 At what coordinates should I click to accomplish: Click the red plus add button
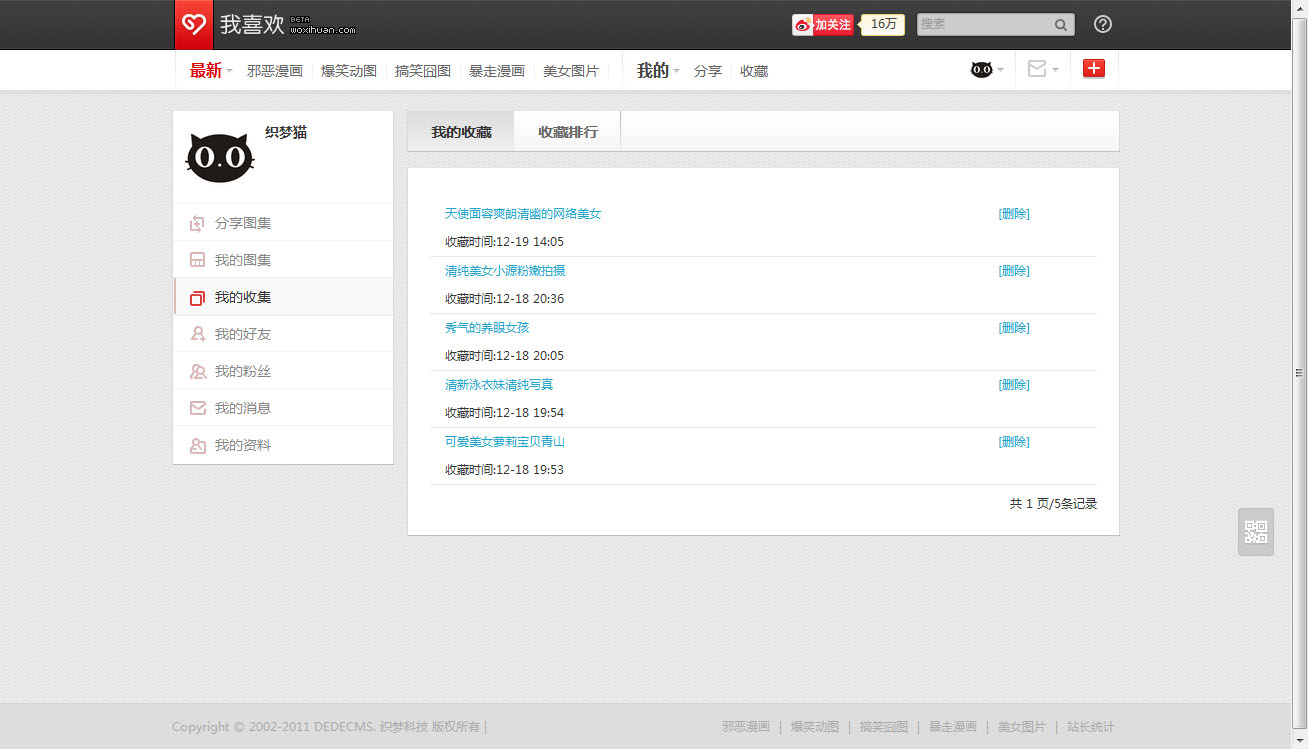pyautogui.click(x=1094, y=69)
